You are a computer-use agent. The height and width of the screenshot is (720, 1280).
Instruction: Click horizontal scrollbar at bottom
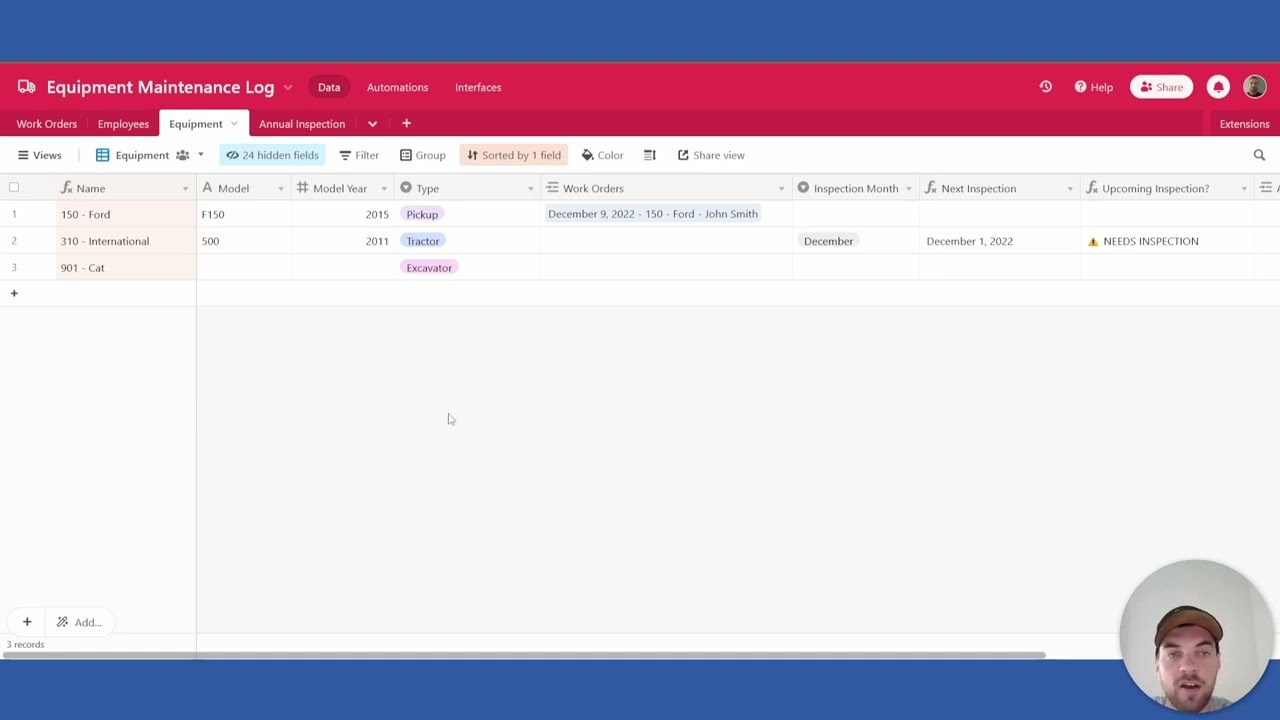pyautogui.click(x=524, y=655)
